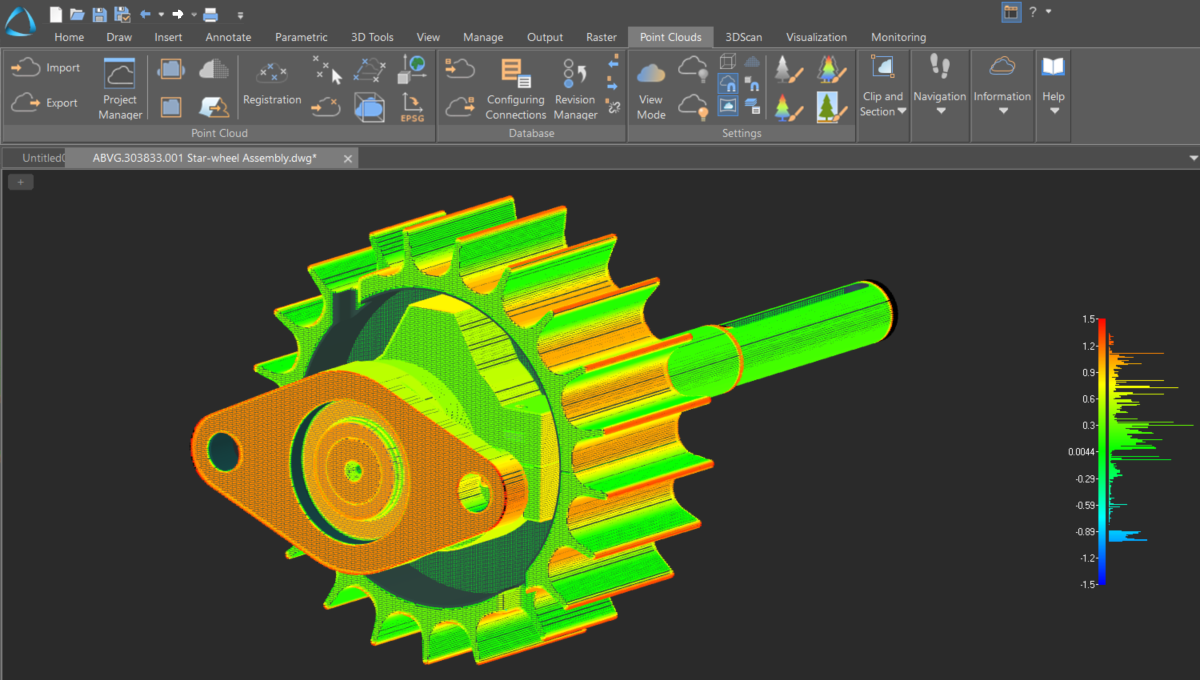Open the Visualization ribbon tab
Viewport: 1200px width, 680px height.
816,37
